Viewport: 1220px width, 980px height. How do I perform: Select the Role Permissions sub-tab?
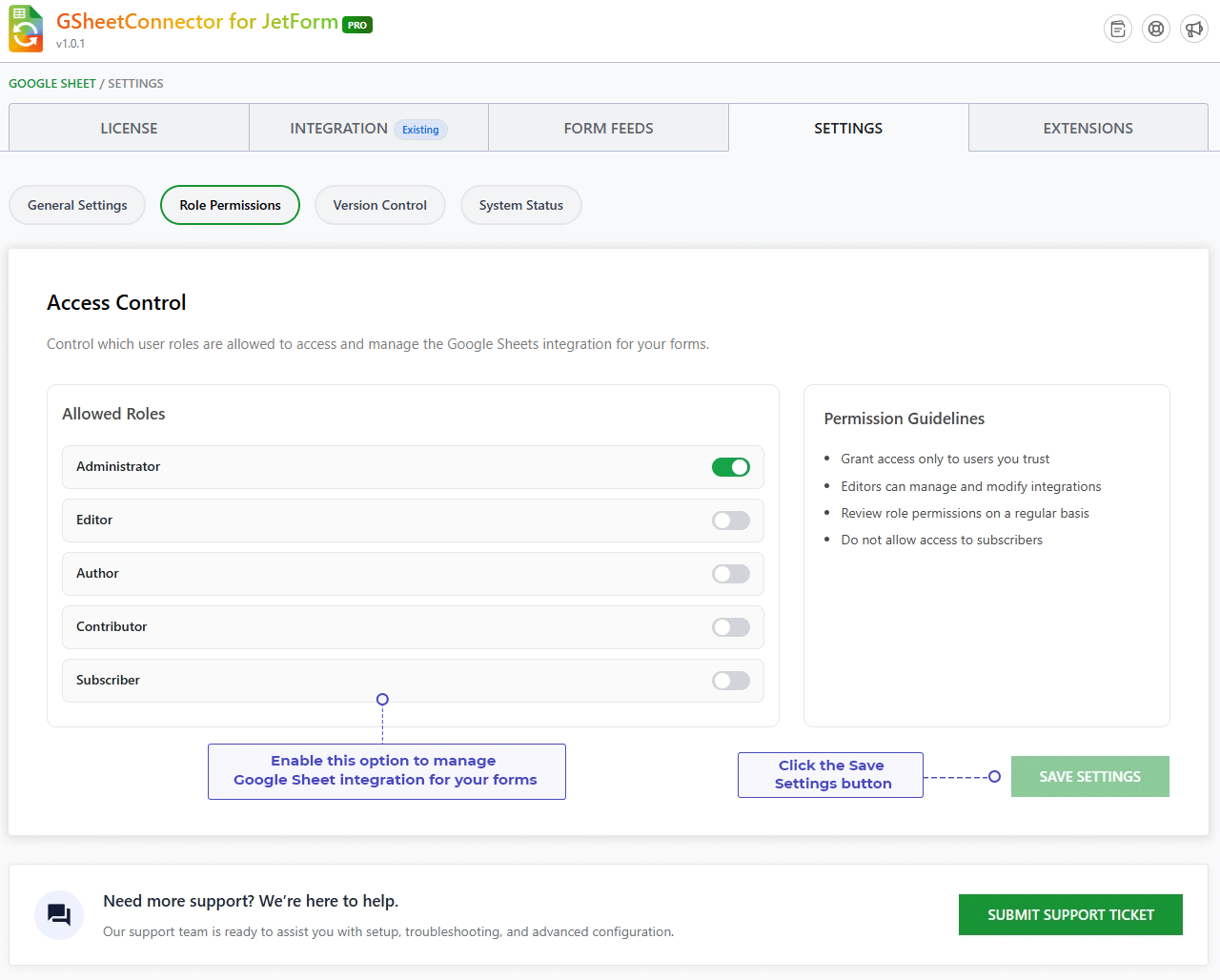click(230, 205)
